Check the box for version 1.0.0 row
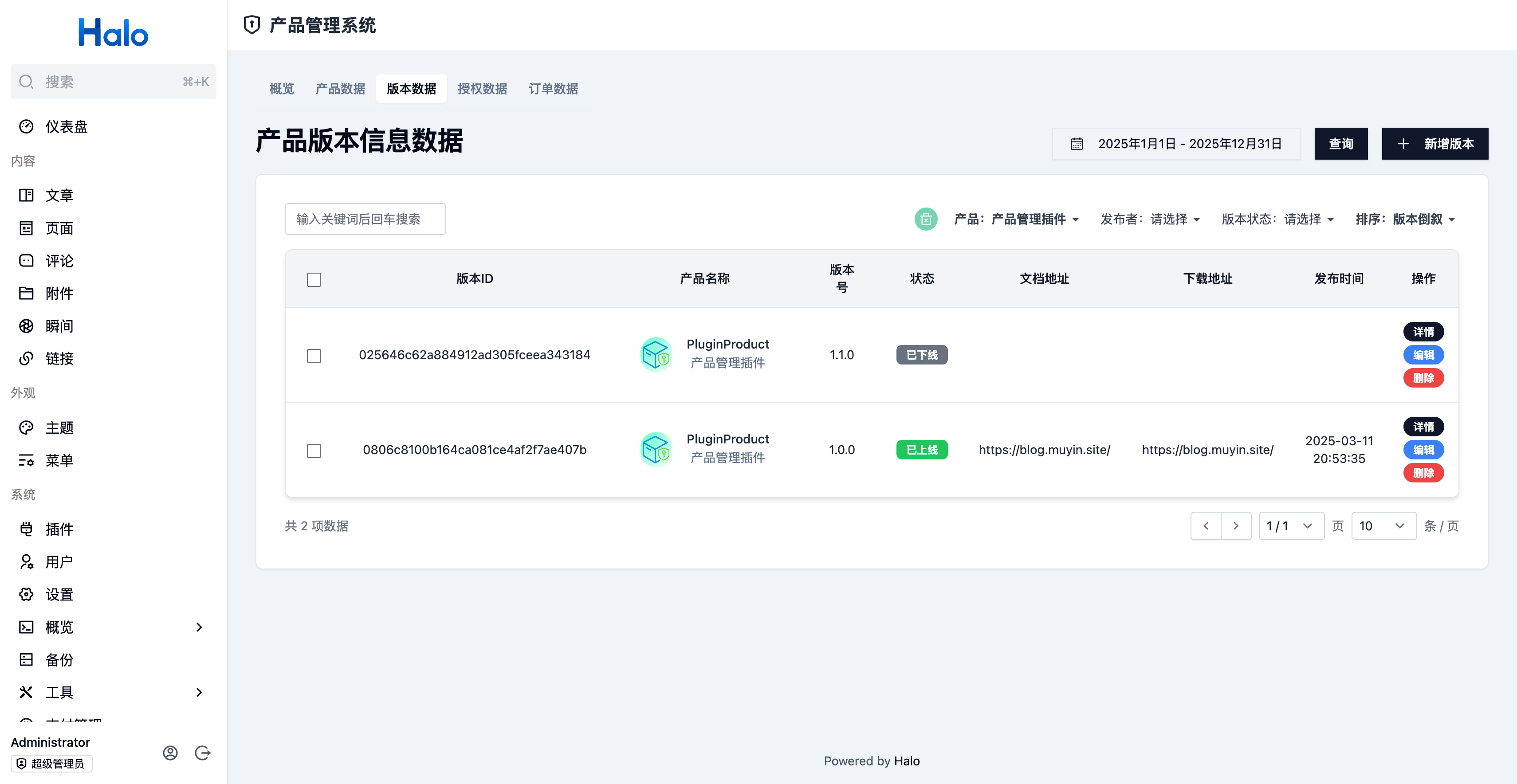The image size is (1517, 784). [314, 450]
